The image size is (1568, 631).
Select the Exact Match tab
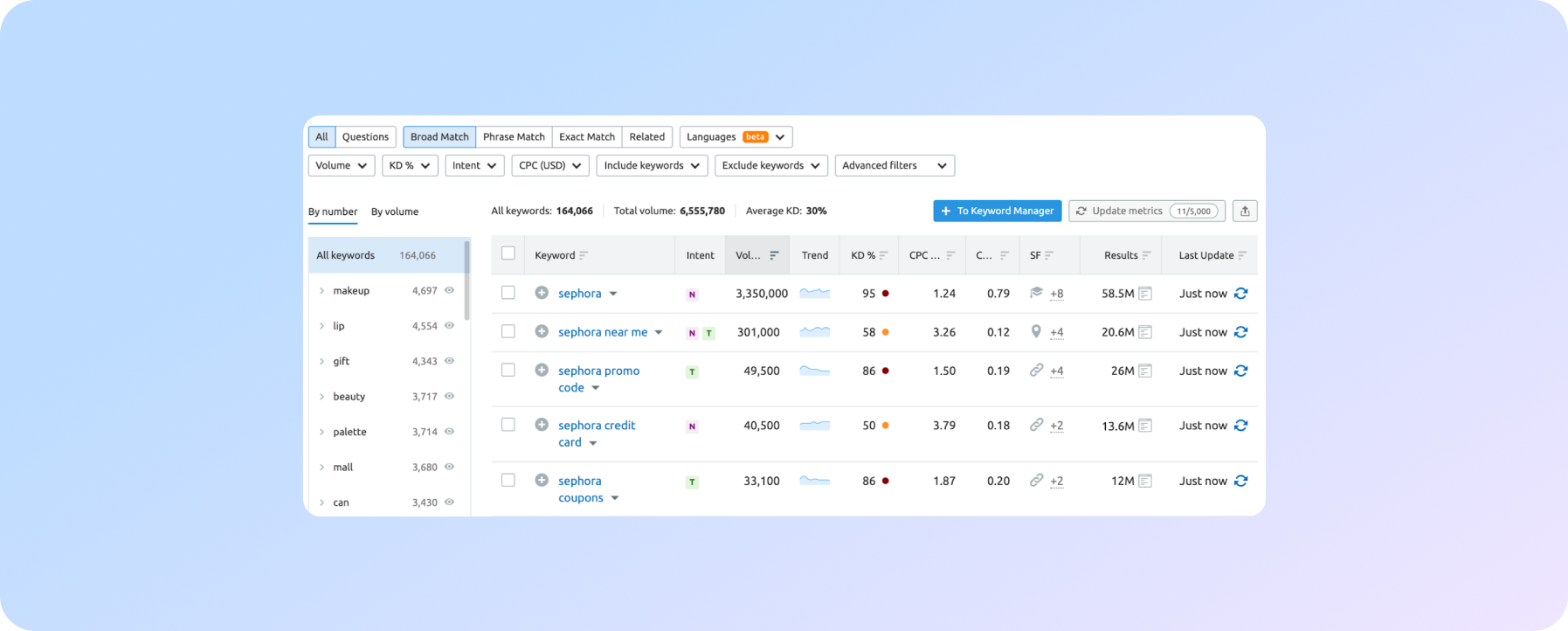587,136
